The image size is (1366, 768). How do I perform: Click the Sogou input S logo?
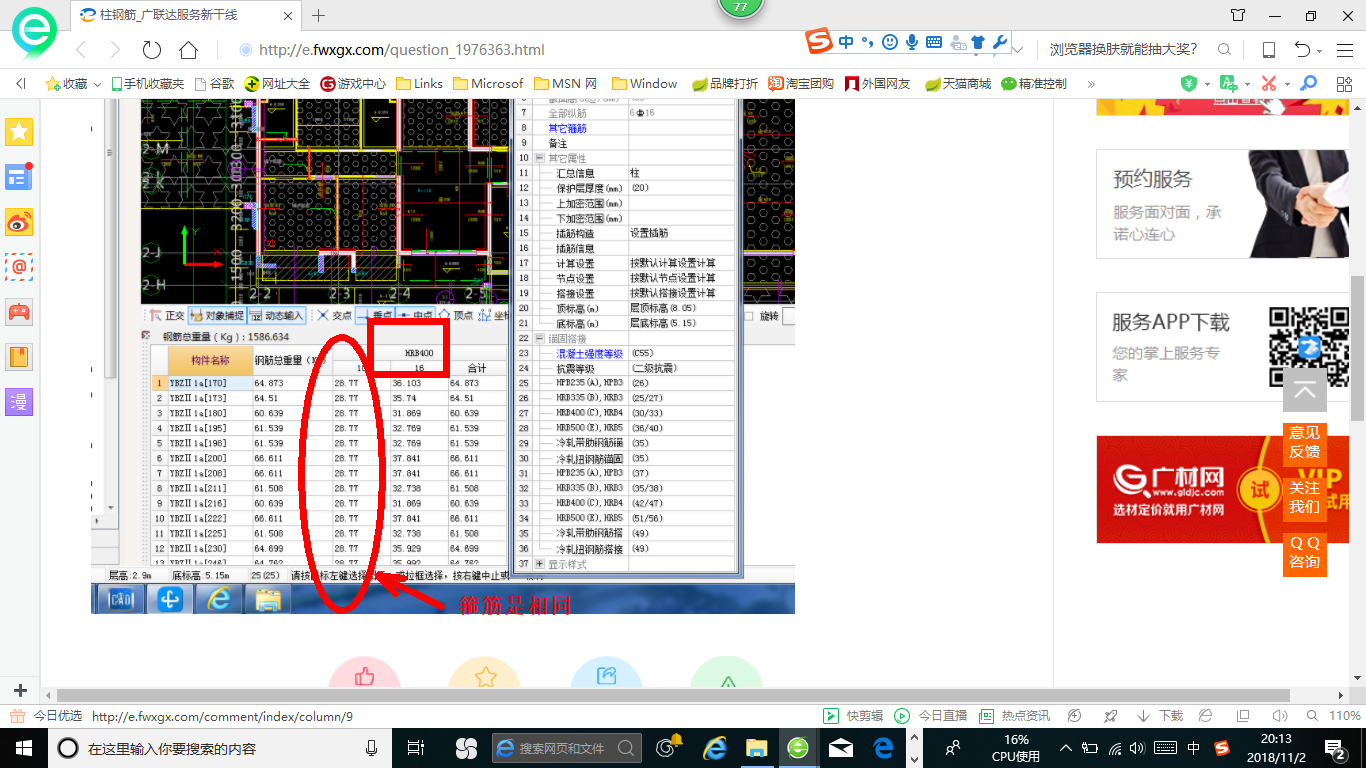(820, 42)
